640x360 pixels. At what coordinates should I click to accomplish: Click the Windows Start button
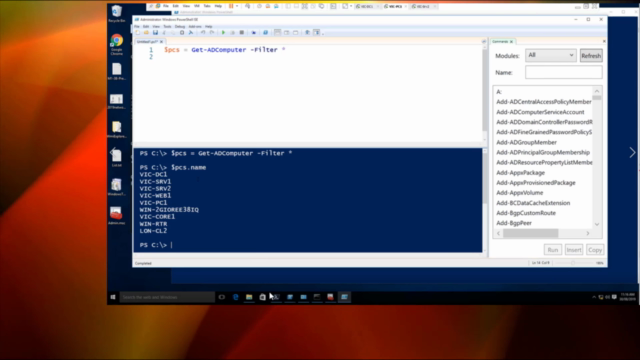point(113,297)
